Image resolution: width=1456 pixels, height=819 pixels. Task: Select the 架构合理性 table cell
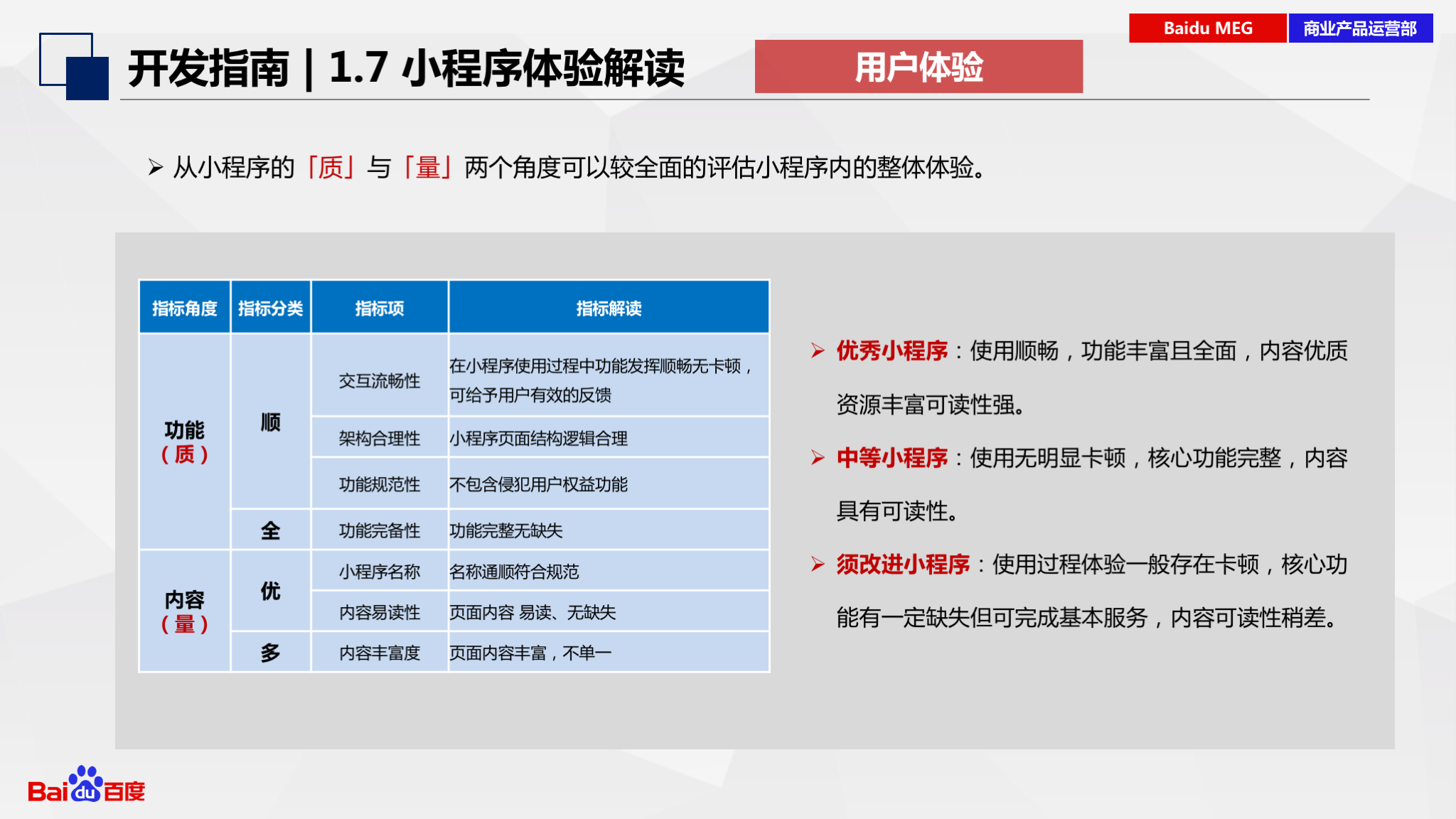tap(379, 439)
